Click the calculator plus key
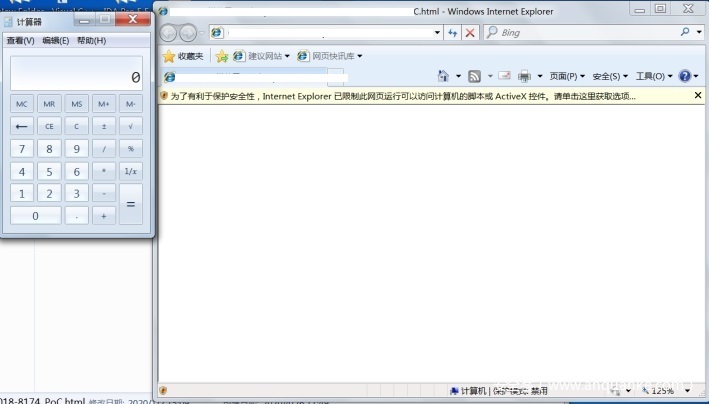Viewport: 709px width, 404px height. coord(104,216)
